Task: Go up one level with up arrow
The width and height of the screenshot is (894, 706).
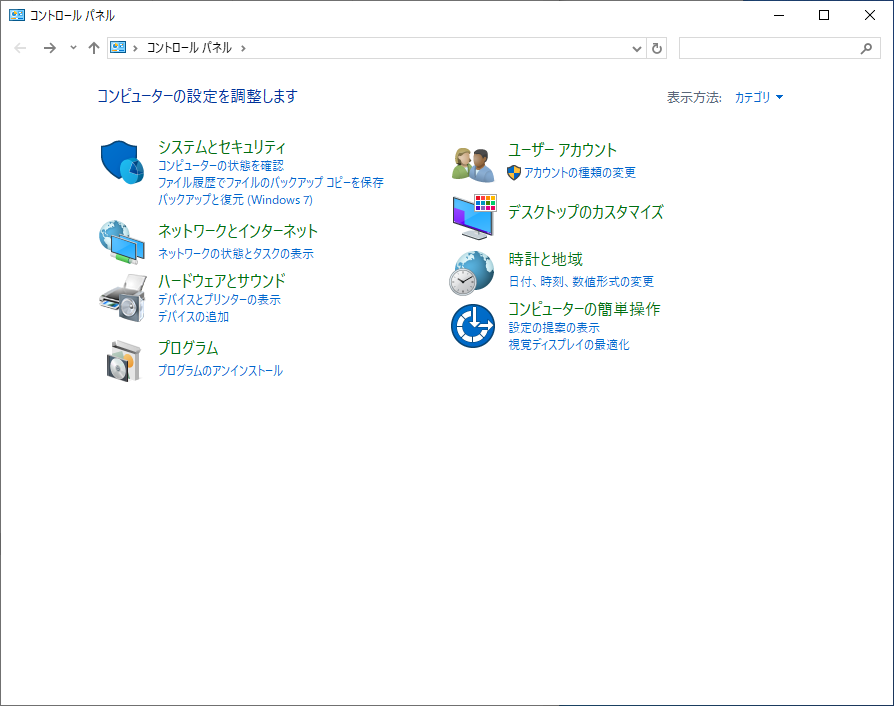Action: click(94, 48)
